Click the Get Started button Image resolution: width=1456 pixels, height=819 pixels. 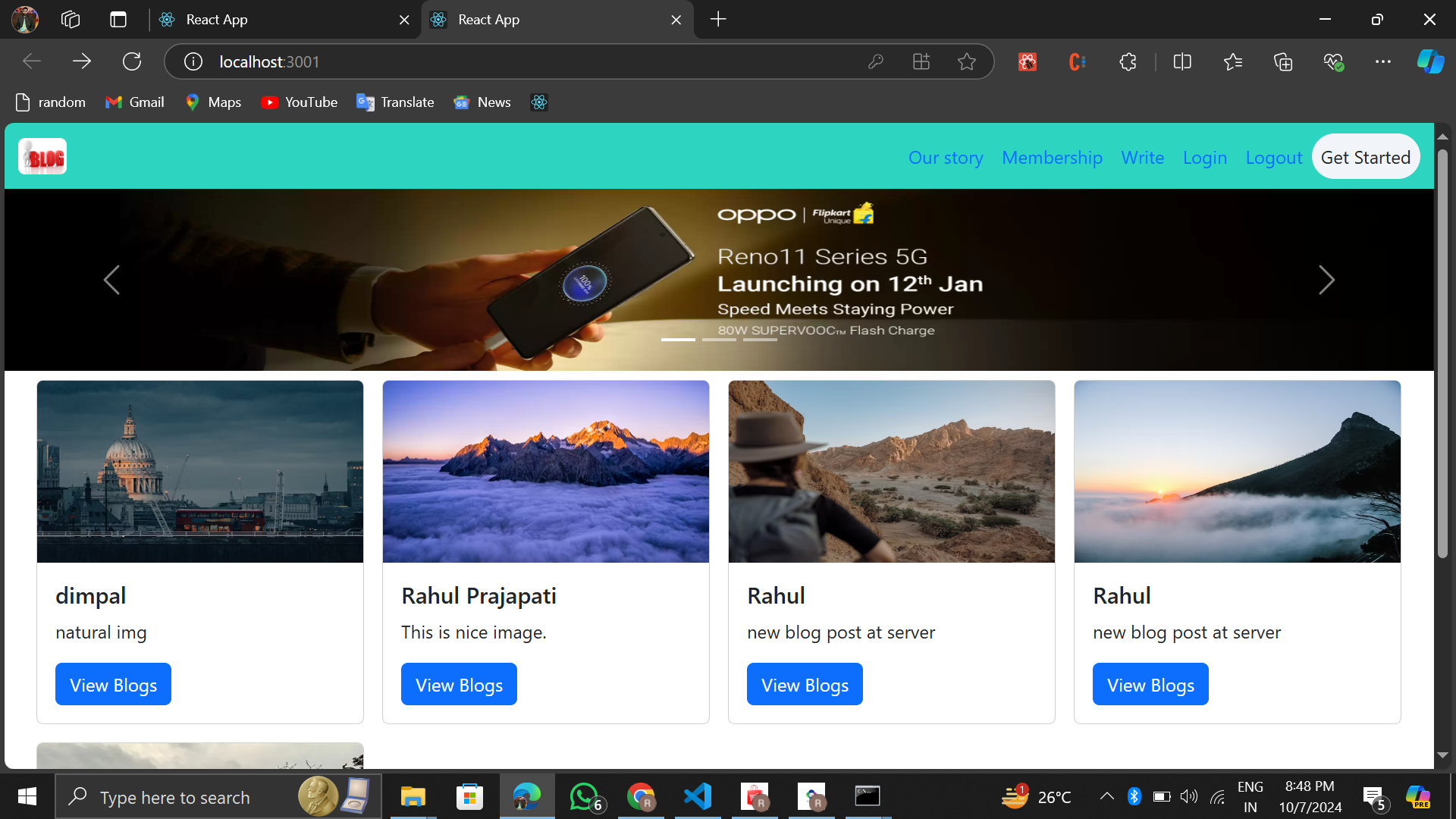tap(1366, 157)
